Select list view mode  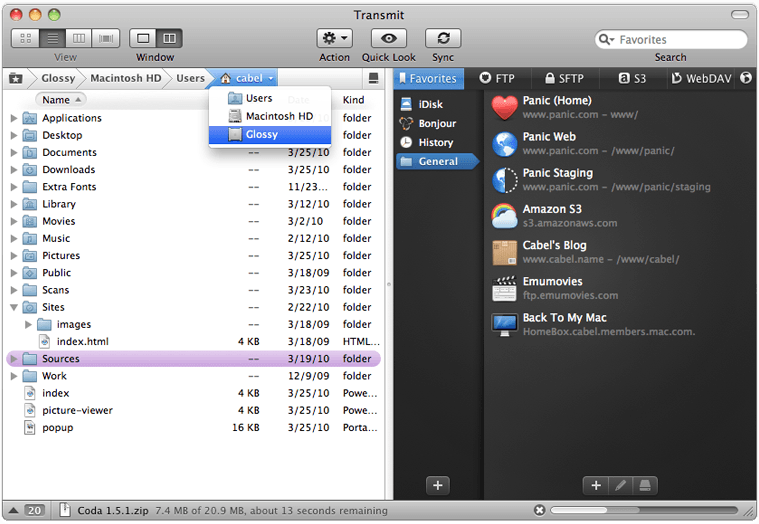click(50, 38)
